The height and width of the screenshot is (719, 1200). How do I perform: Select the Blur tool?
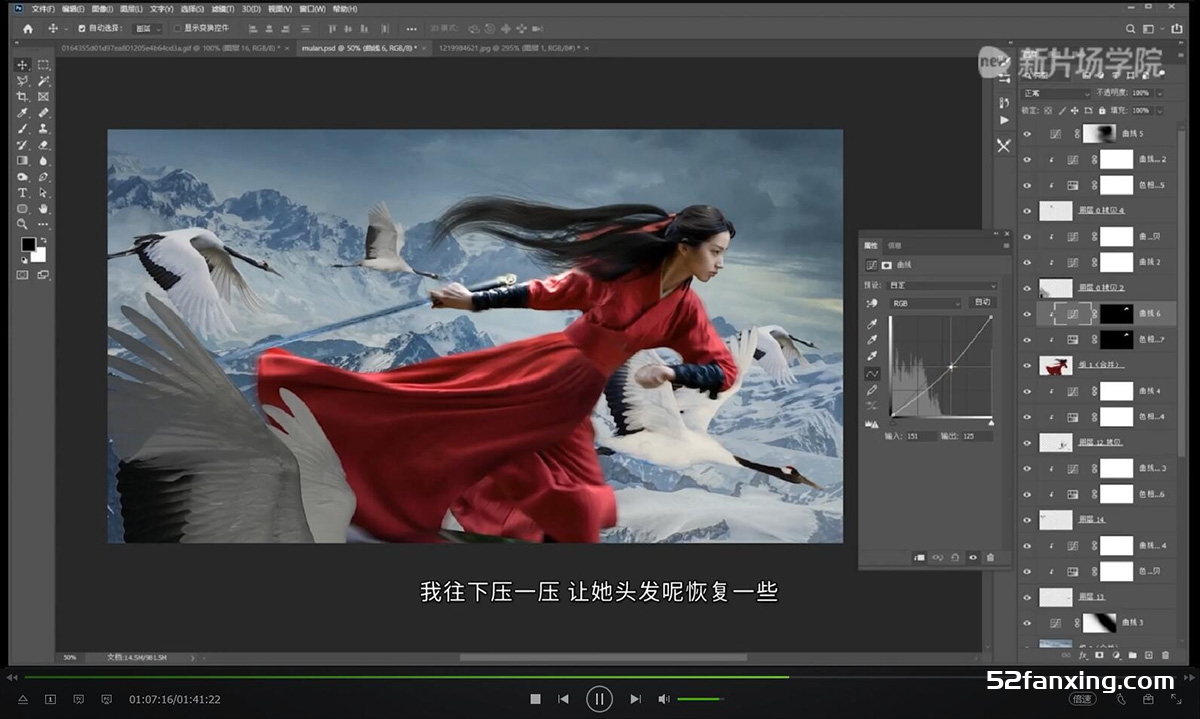coord(43,161)
